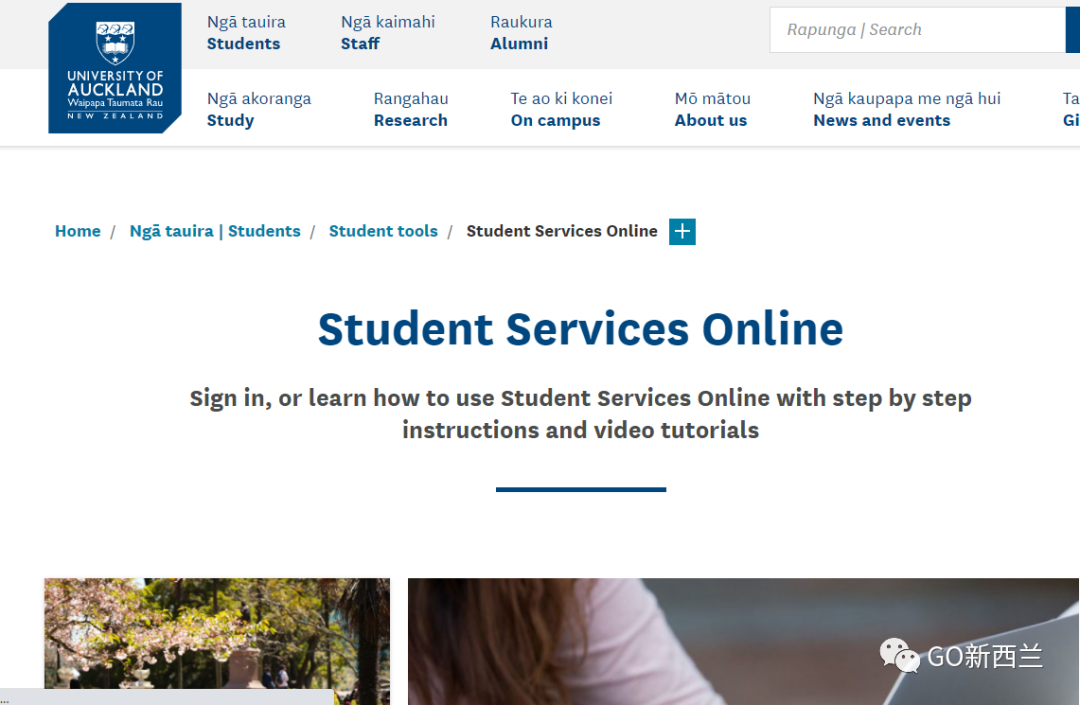
Task: Click the blue search submit button
Action: [x=1072, y=30]
